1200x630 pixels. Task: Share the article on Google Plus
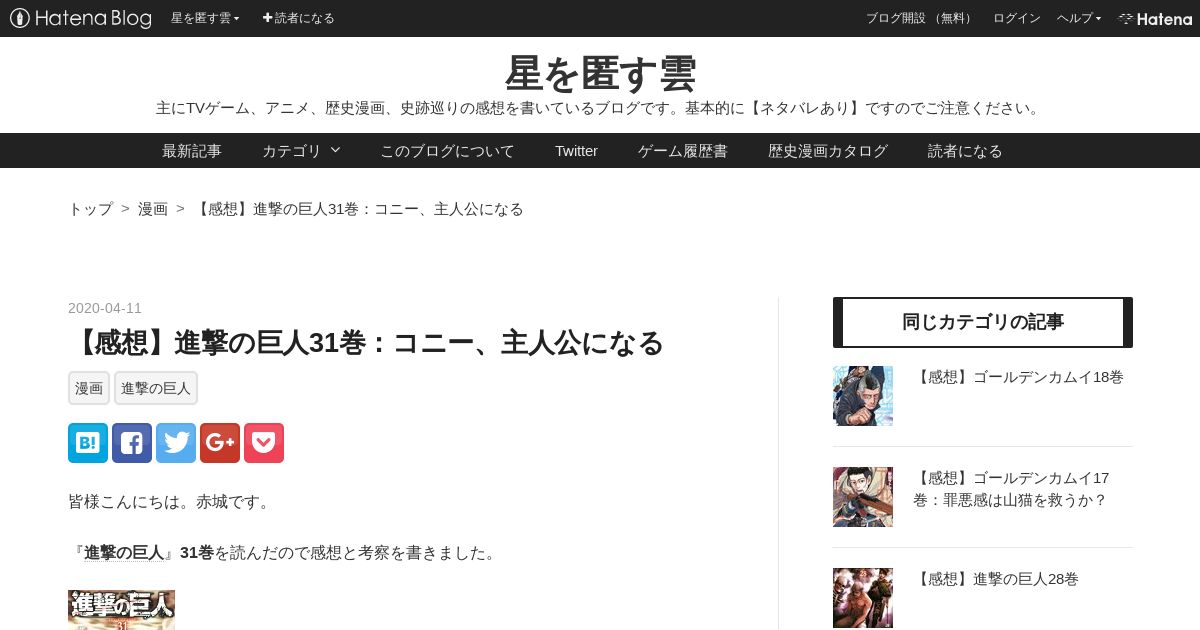coord(220,443)
